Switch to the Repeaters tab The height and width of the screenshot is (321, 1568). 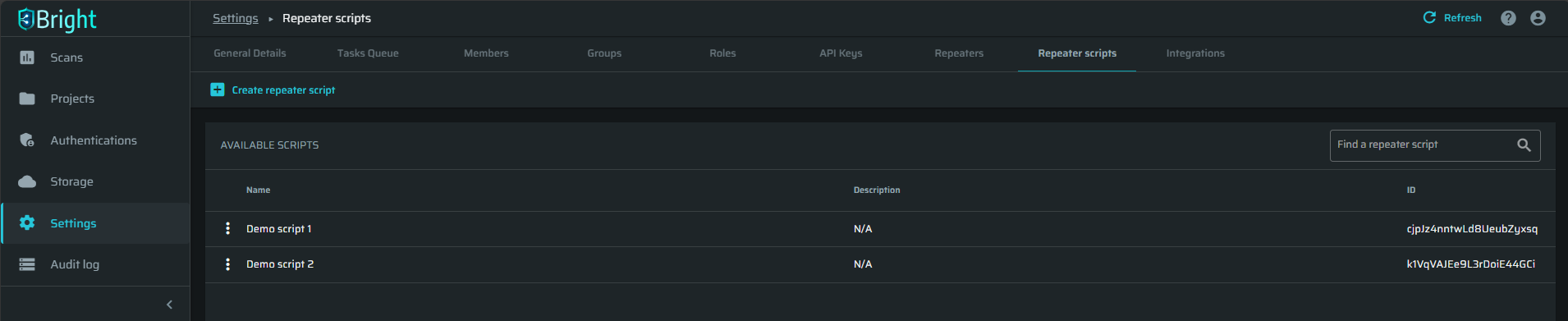pos(959,53)
